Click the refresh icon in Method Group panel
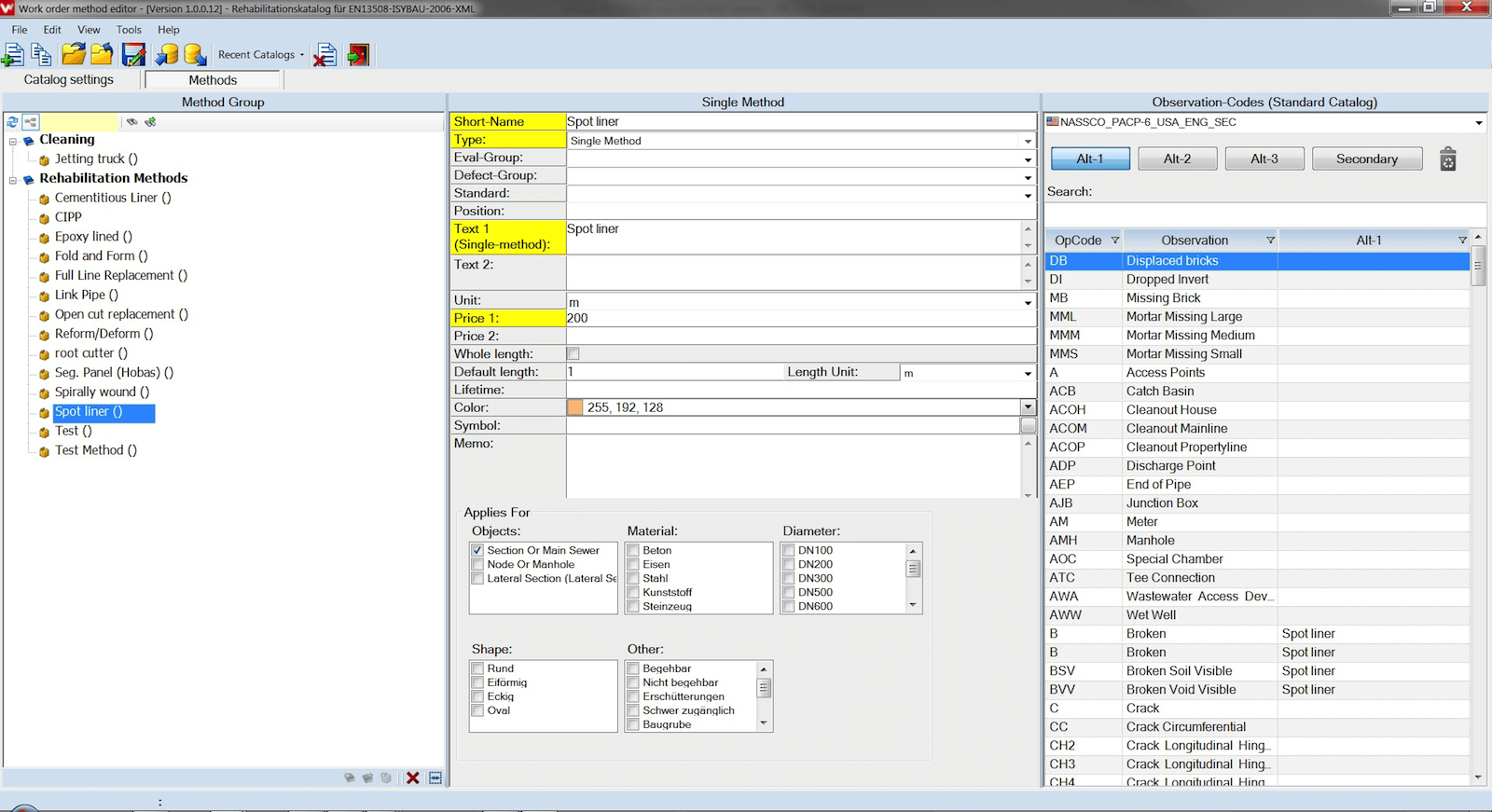 coord(13,122)
